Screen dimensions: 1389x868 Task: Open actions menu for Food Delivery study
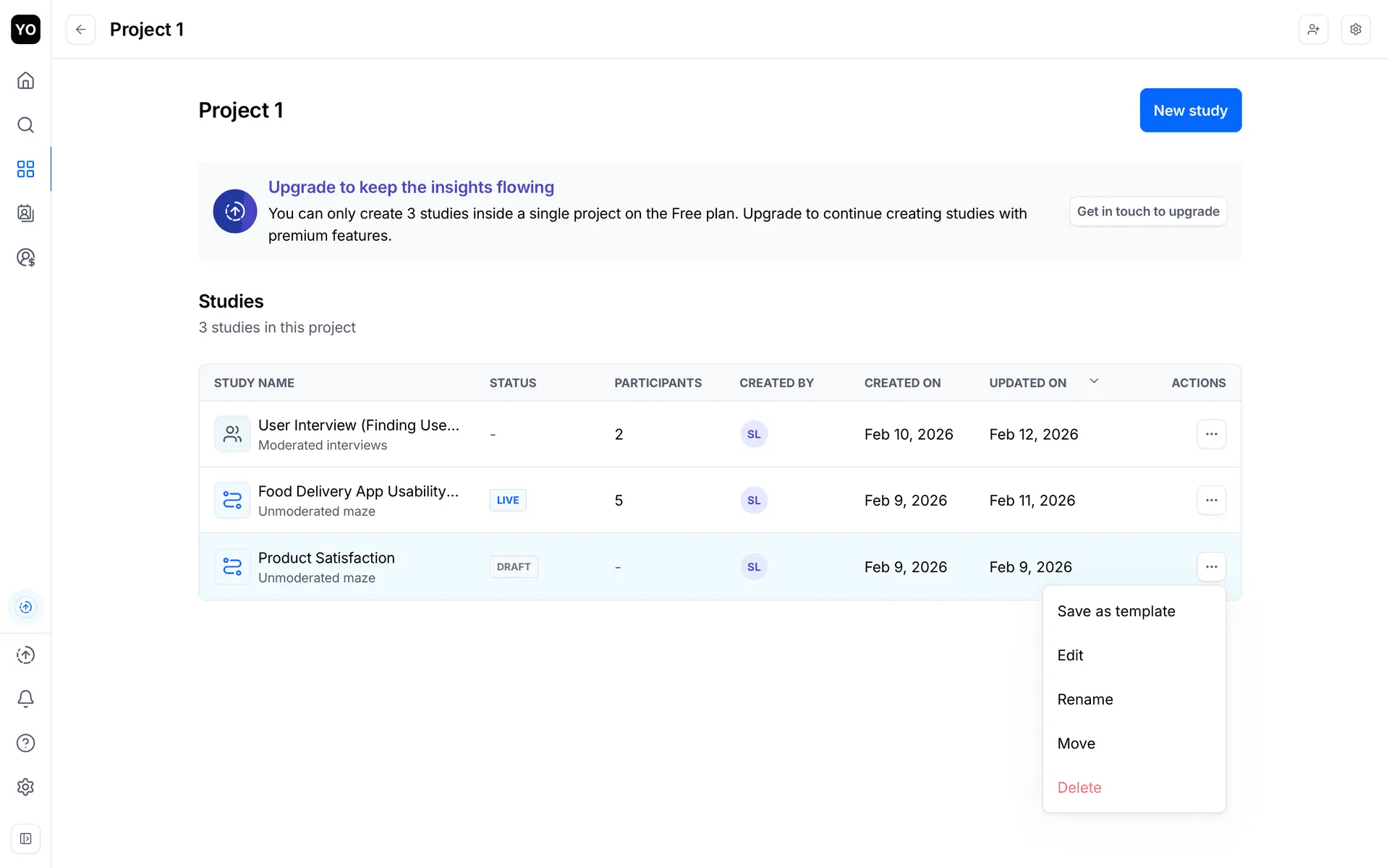[1211, 501]
